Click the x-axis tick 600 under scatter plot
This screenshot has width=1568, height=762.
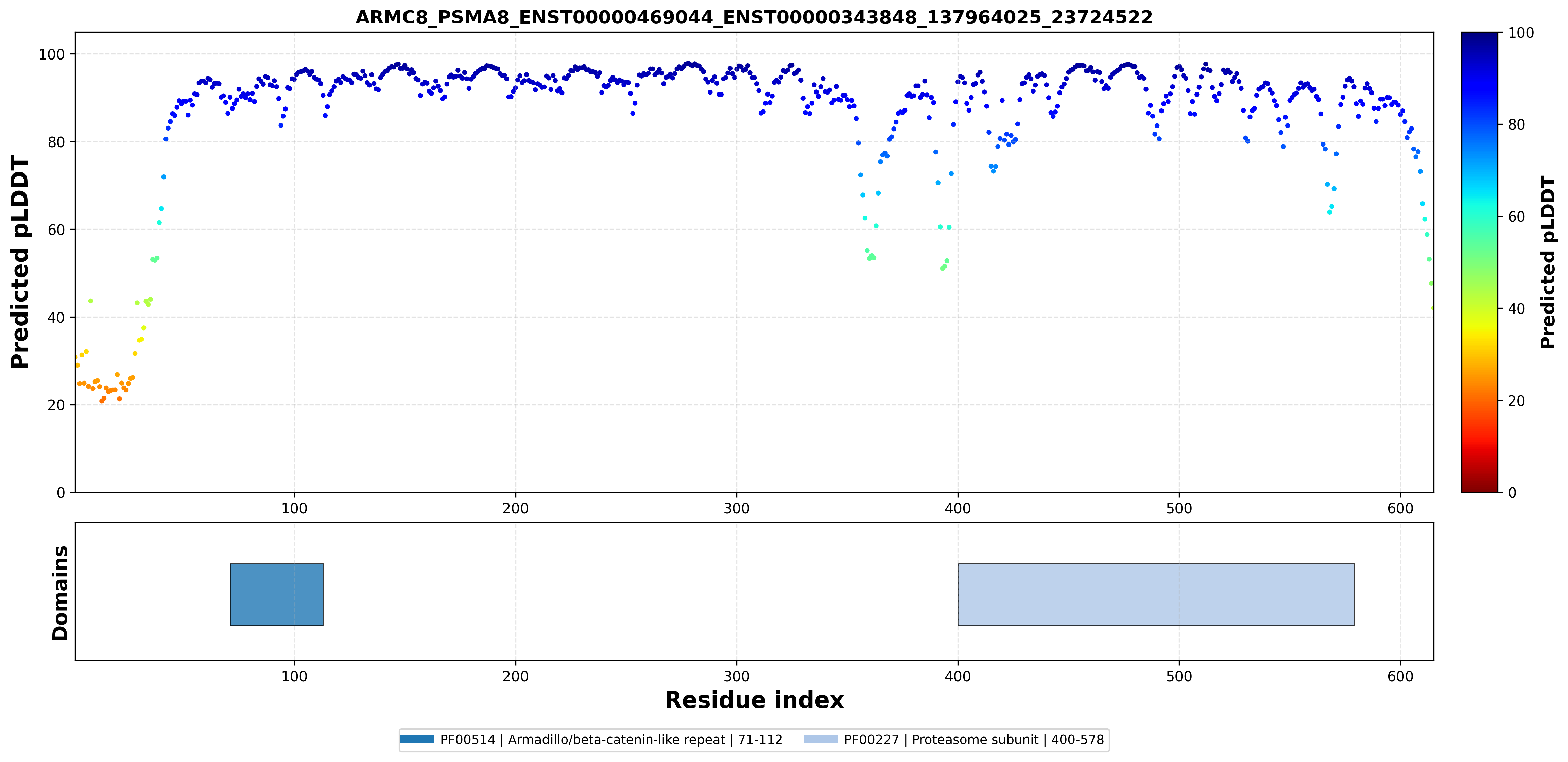click(x=1400, y=508)
